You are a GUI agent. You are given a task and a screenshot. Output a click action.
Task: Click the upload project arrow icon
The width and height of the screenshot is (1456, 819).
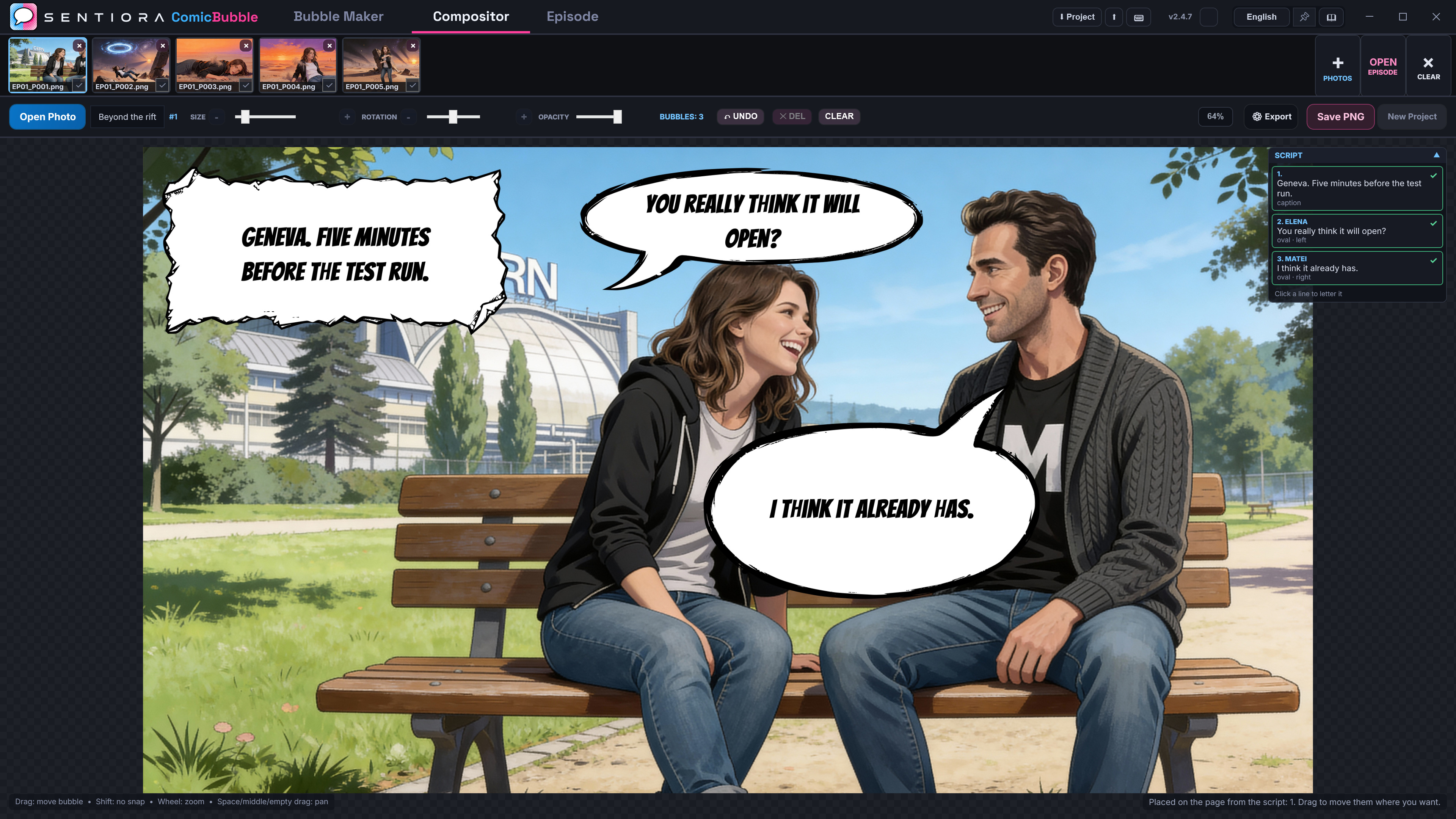click(1114, 17)
